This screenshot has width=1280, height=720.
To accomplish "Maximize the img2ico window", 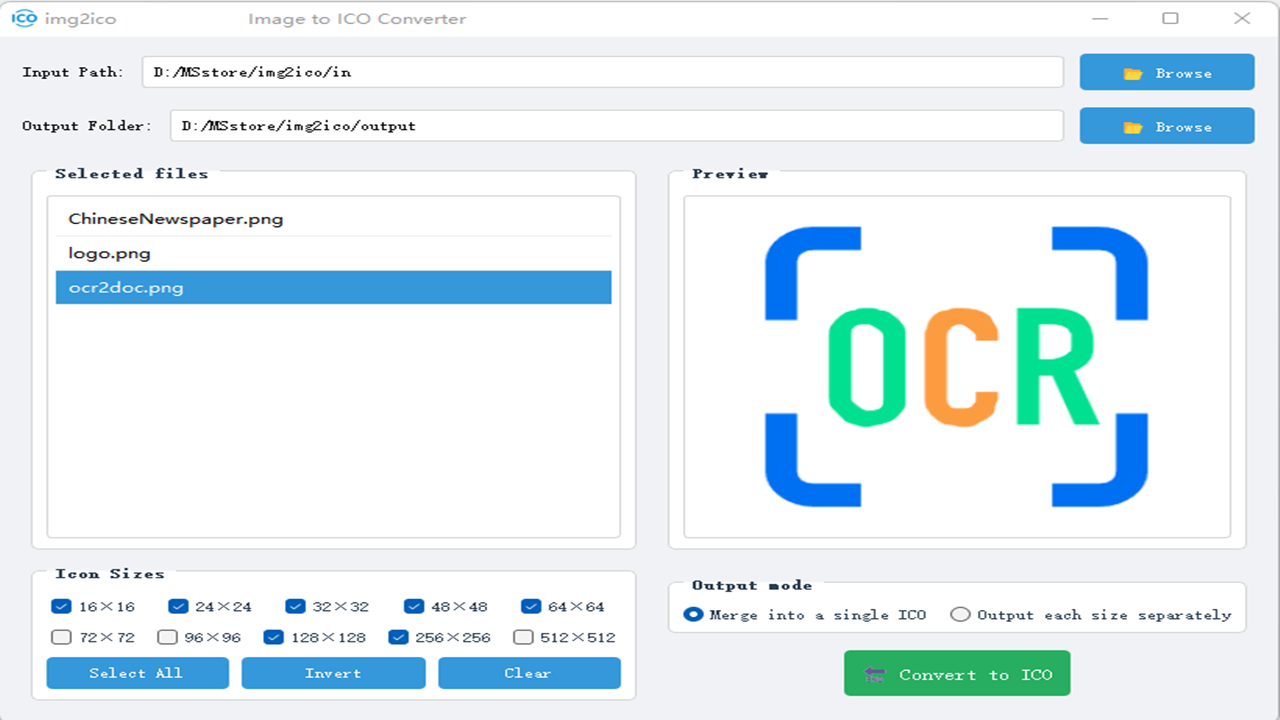I will [1170, 19].
